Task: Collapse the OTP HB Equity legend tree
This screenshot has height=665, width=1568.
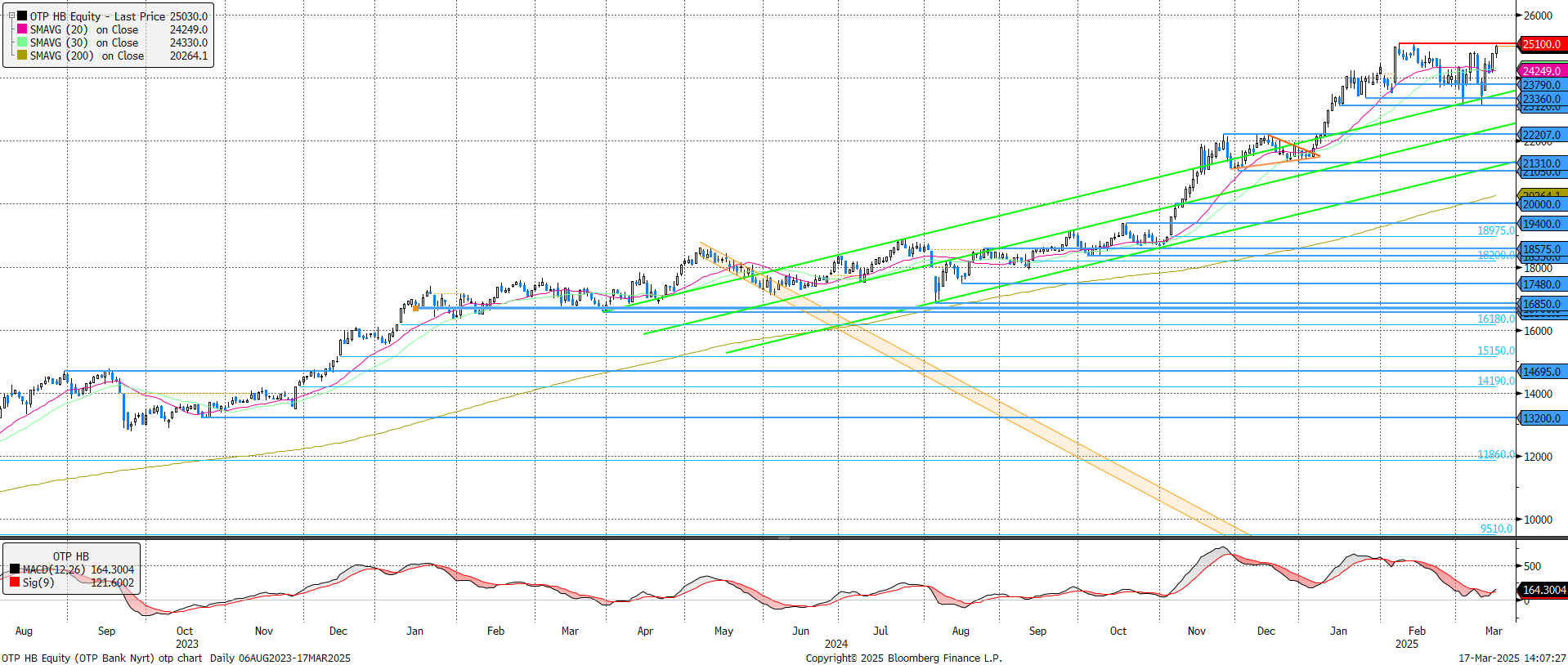Action: click(11, 16)
